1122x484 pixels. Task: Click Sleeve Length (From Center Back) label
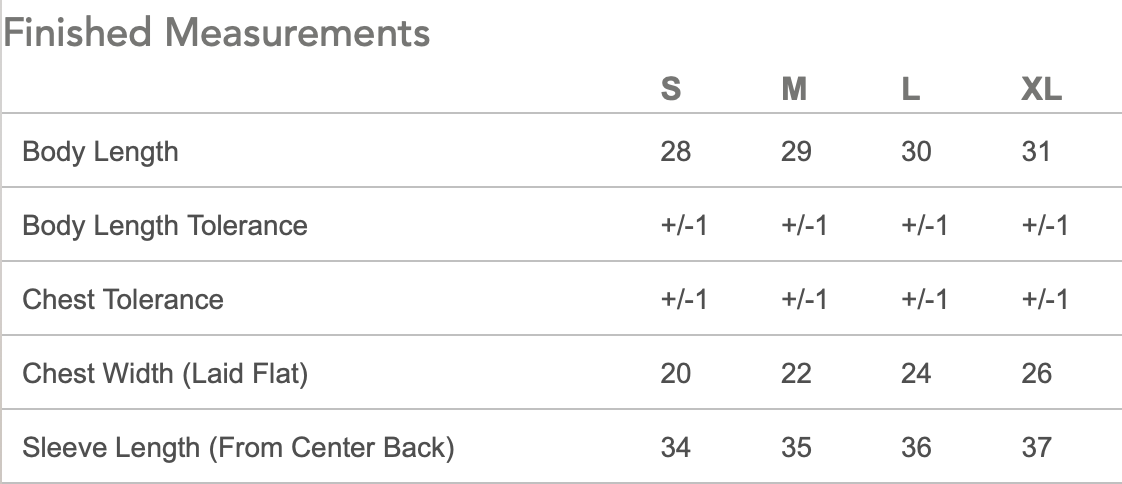(x=238, y=447)
